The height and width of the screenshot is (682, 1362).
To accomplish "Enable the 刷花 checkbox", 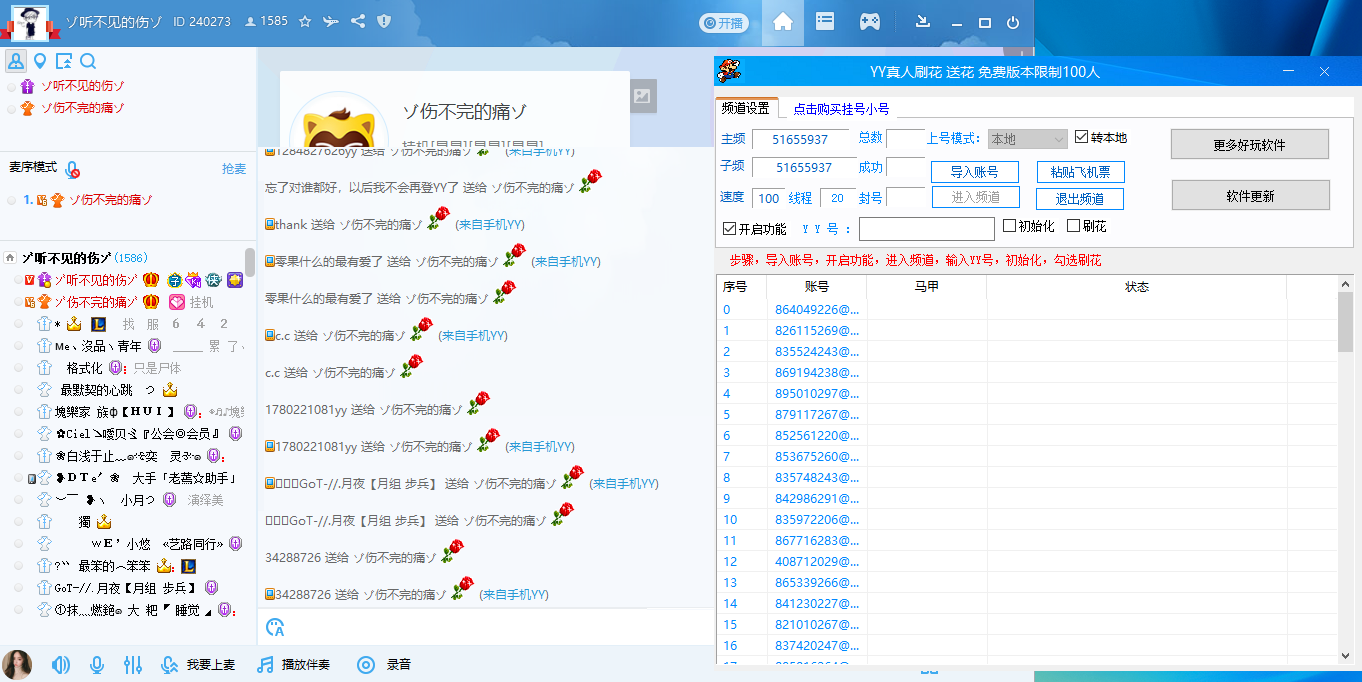I will tap(1074, 226).
